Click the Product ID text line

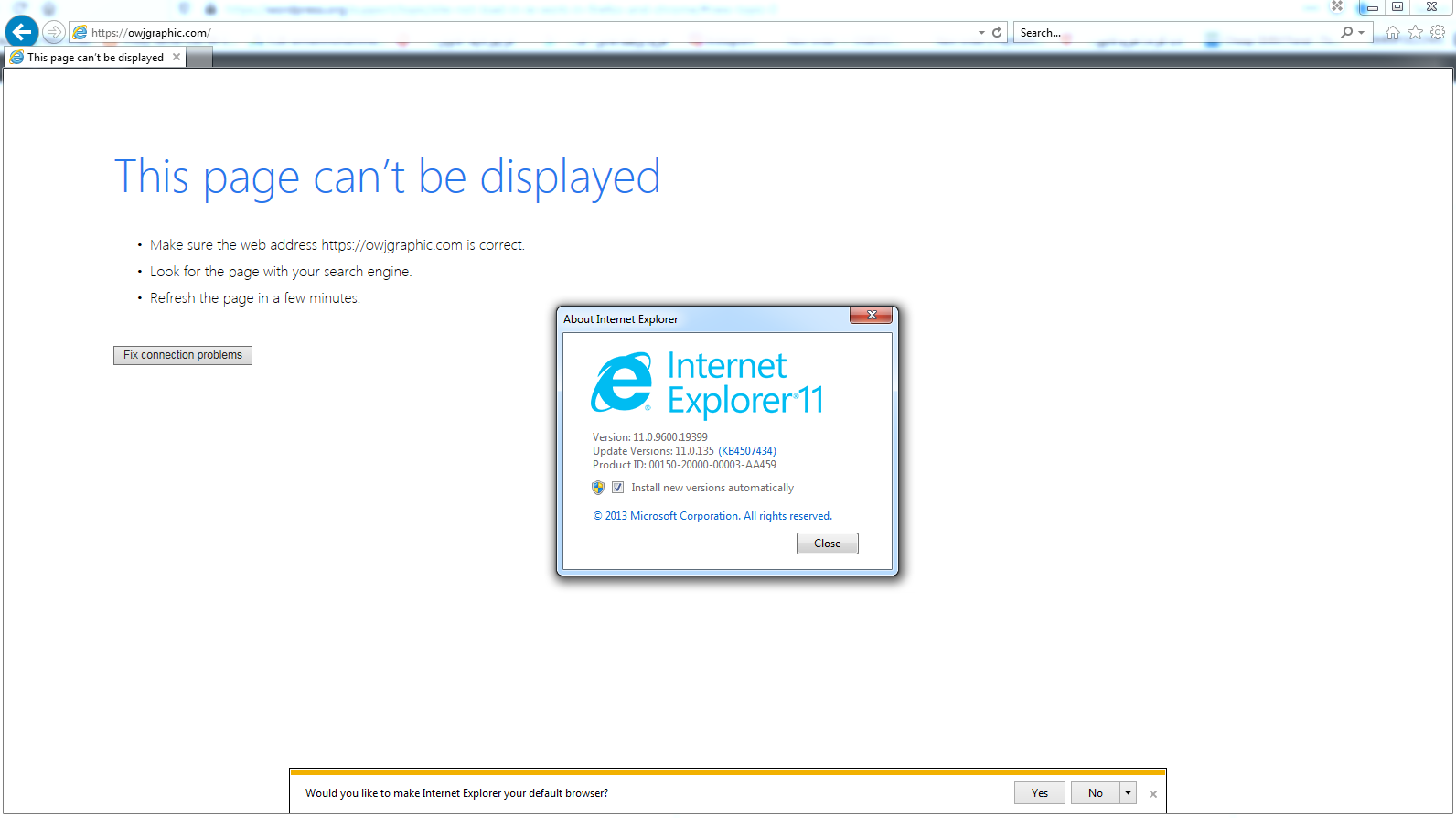tap(684, 465)
